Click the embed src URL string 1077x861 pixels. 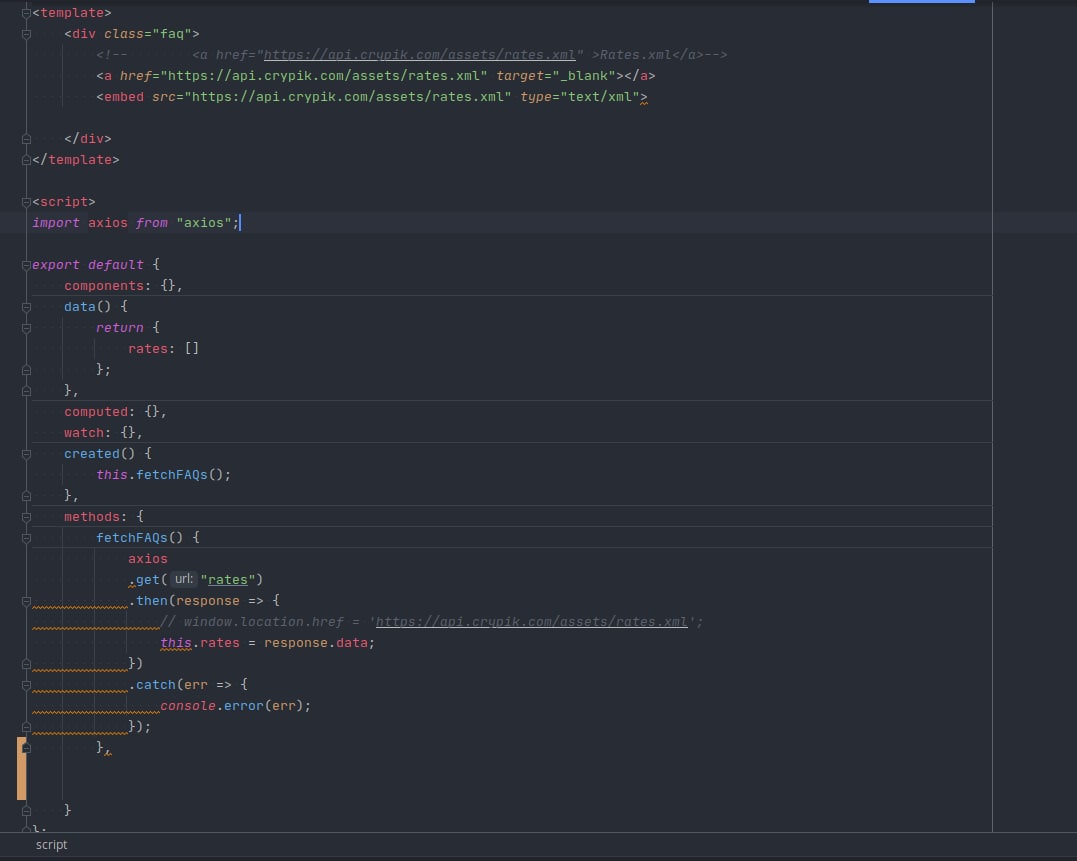tap(348, 97)
